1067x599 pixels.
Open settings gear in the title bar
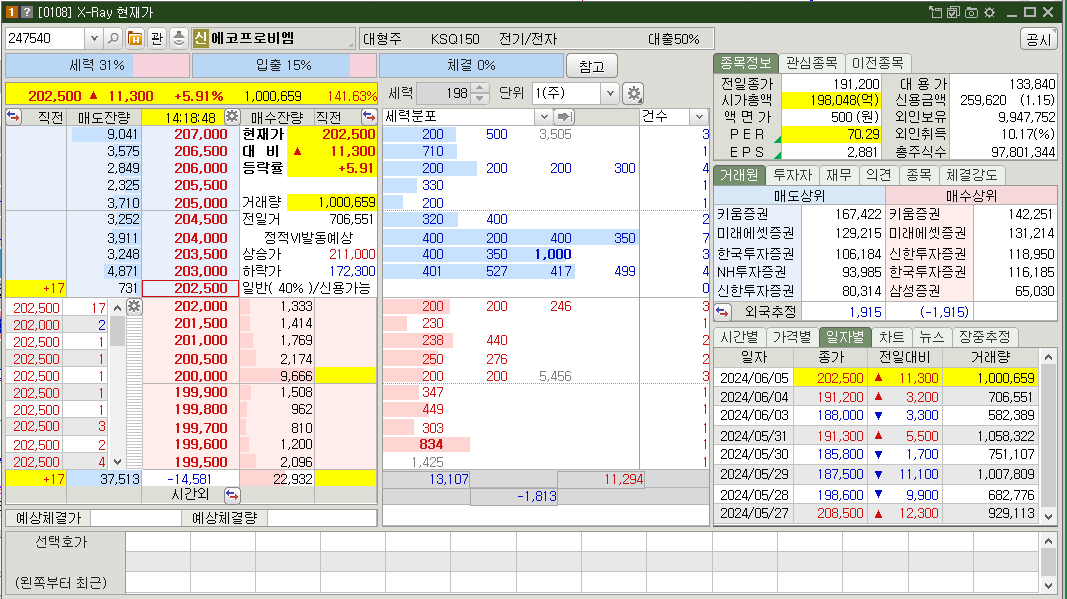pyautogui.click(x=989, y=12)
